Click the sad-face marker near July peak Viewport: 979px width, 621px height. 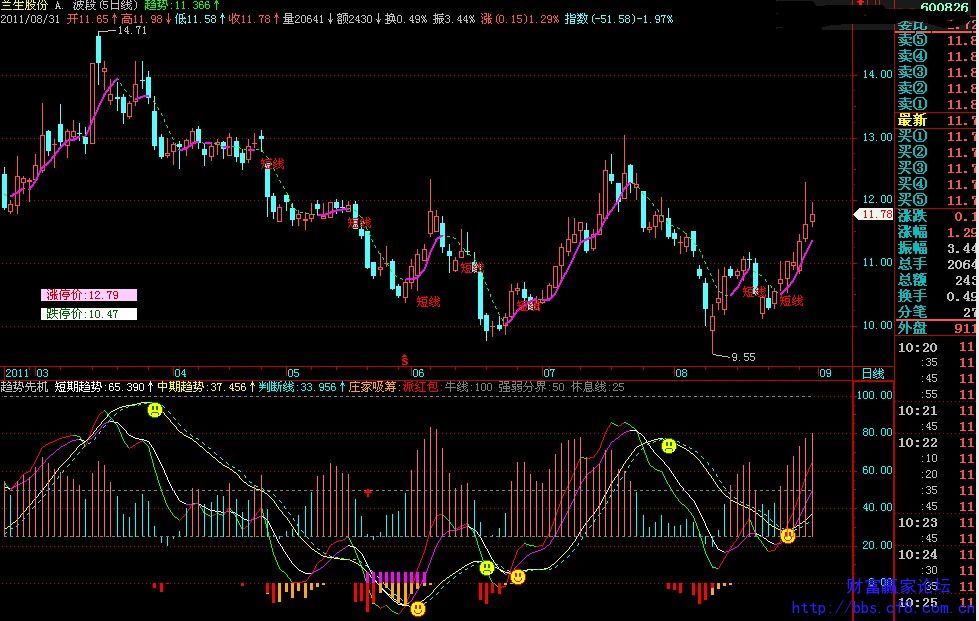[x=667, y=445]
